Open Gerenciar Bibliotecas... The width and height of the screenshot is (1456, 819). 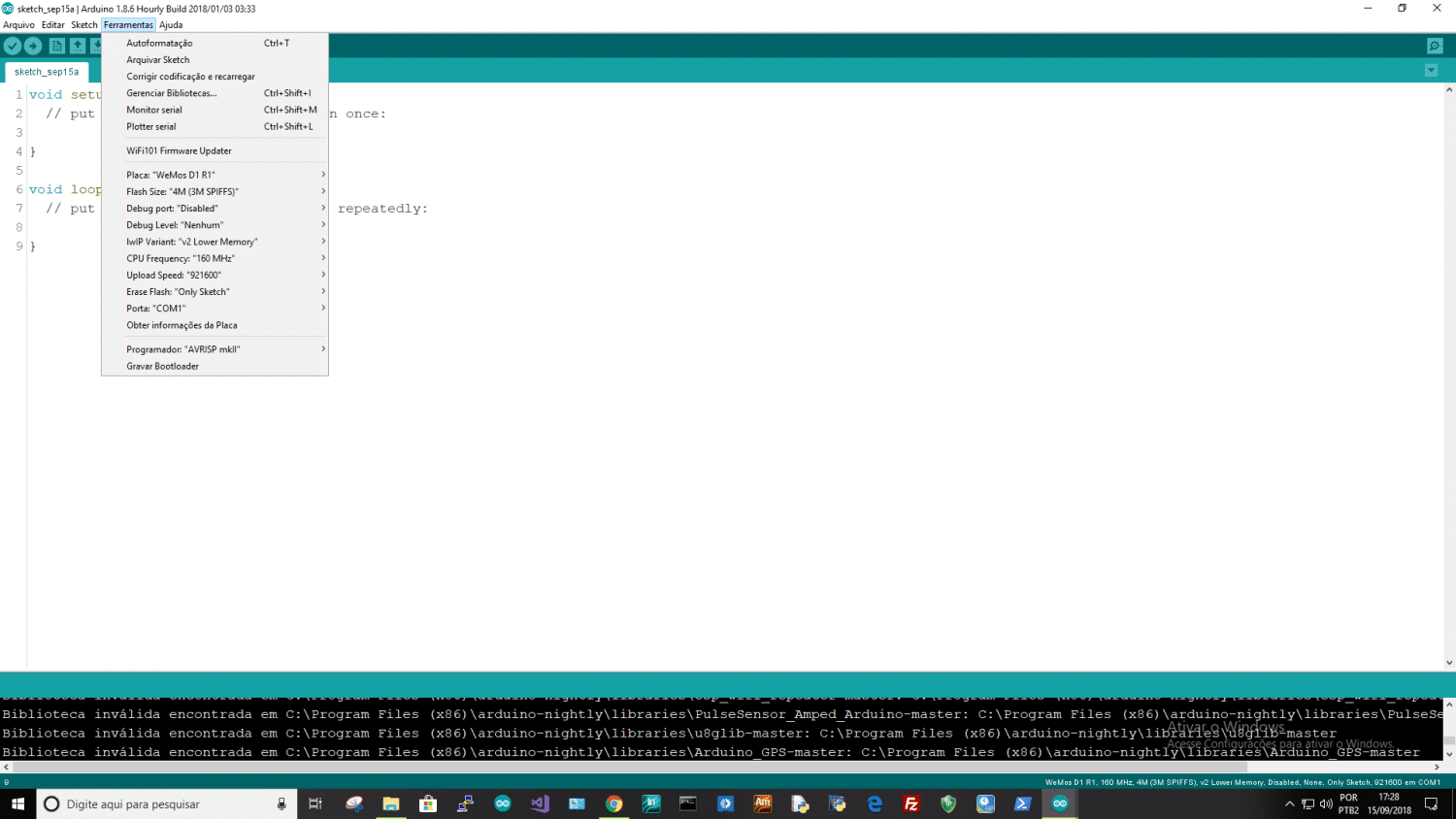[x=215, y=93]
